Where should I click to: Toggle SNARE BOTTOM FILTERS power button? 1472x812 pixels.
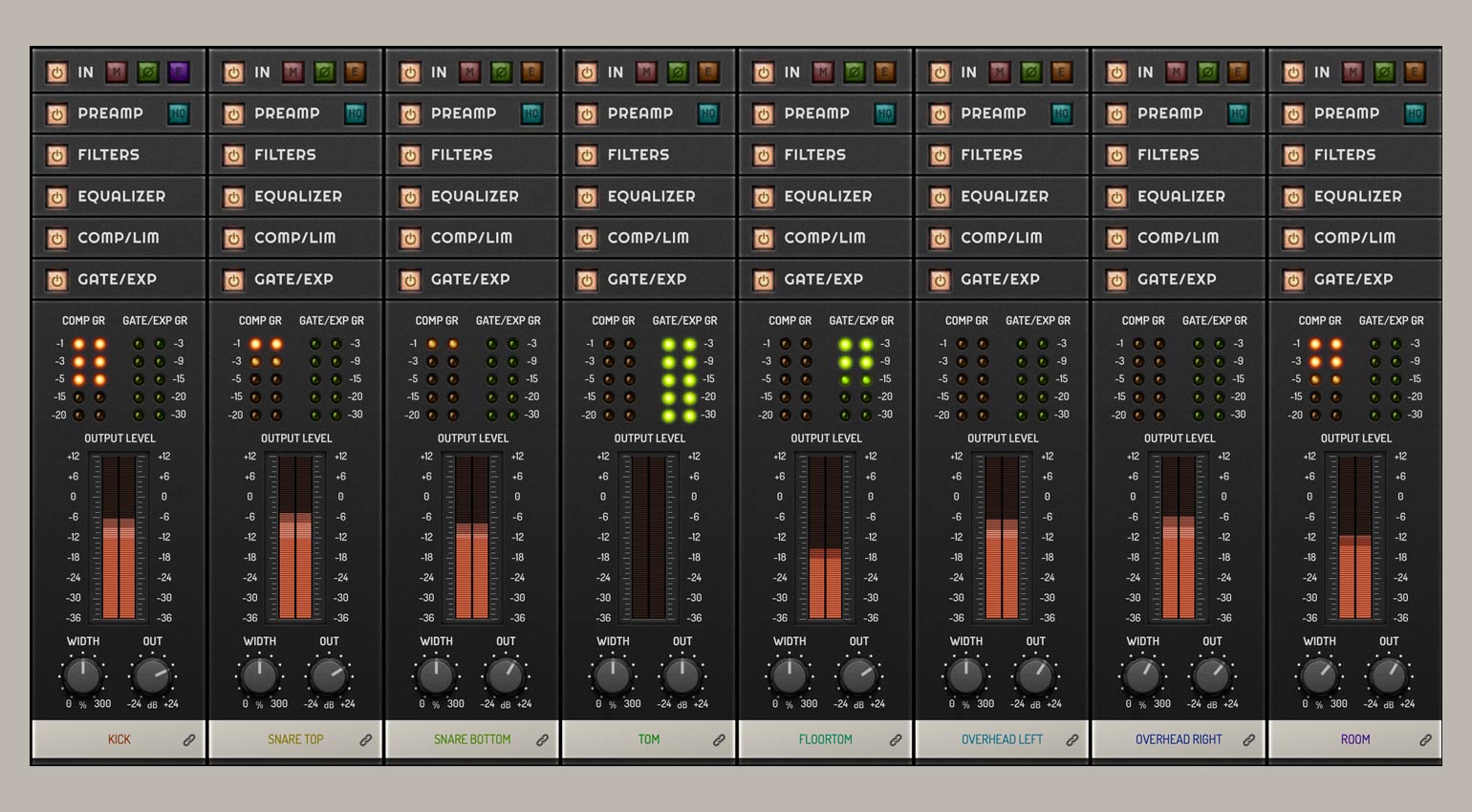tap(411, 156)
